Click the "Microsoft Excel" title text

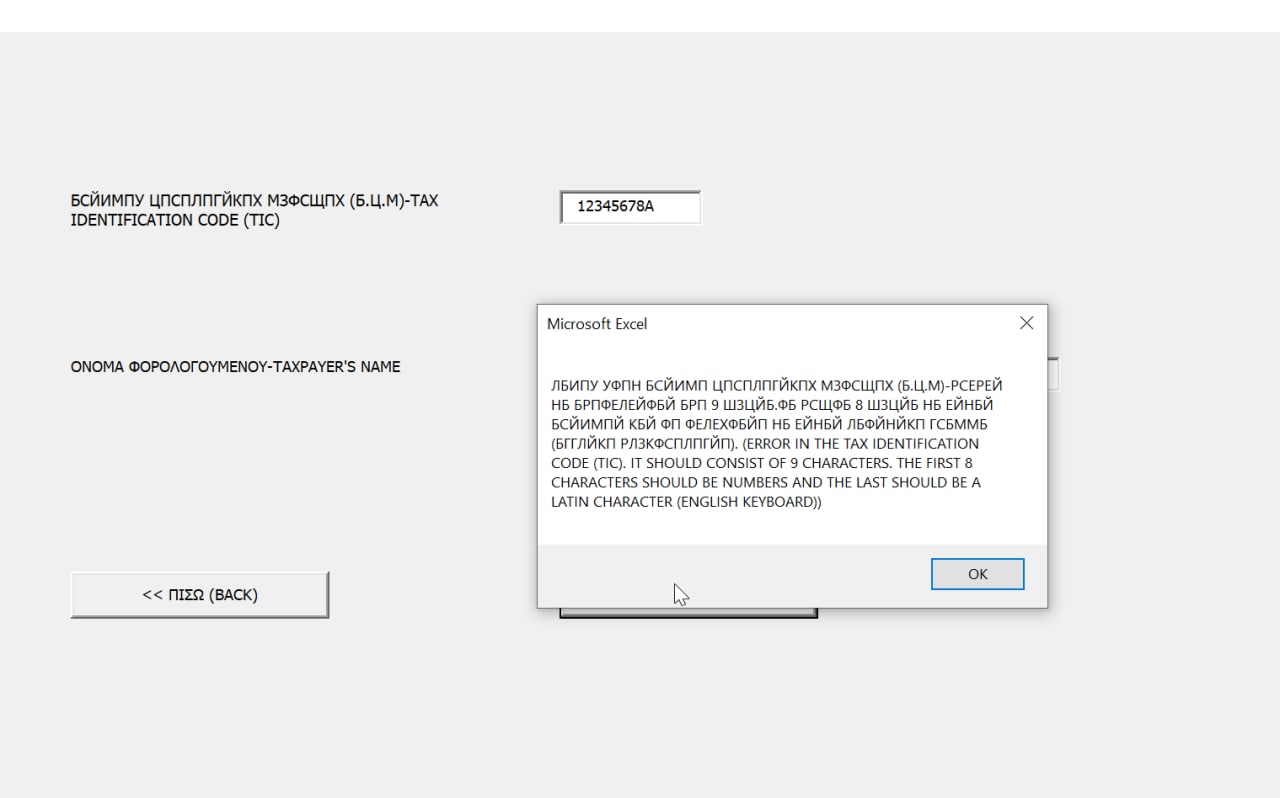[597, 323]
